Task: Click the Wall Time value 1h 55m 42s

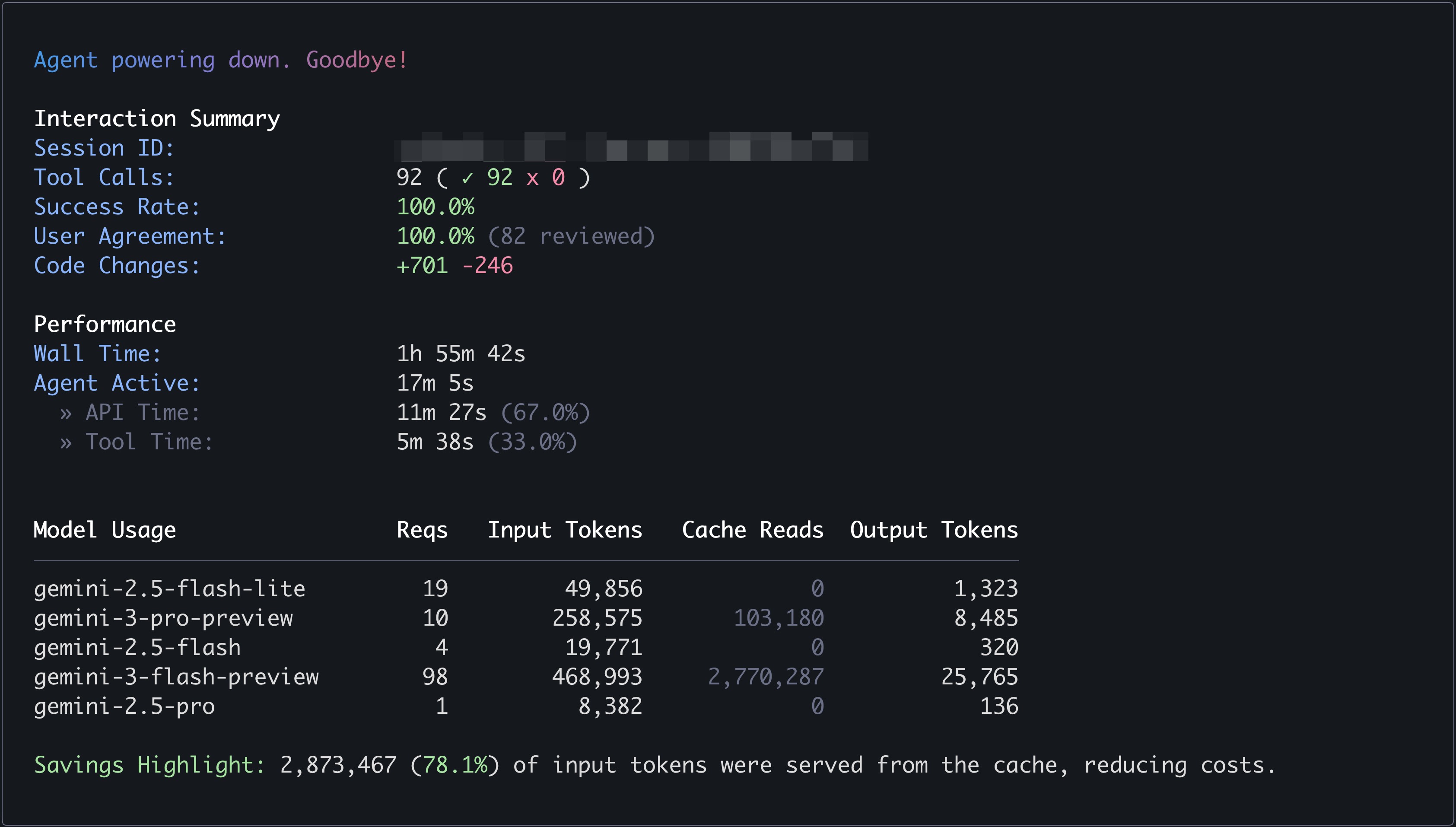Action: pyautogui.click(x=461, y=354)
